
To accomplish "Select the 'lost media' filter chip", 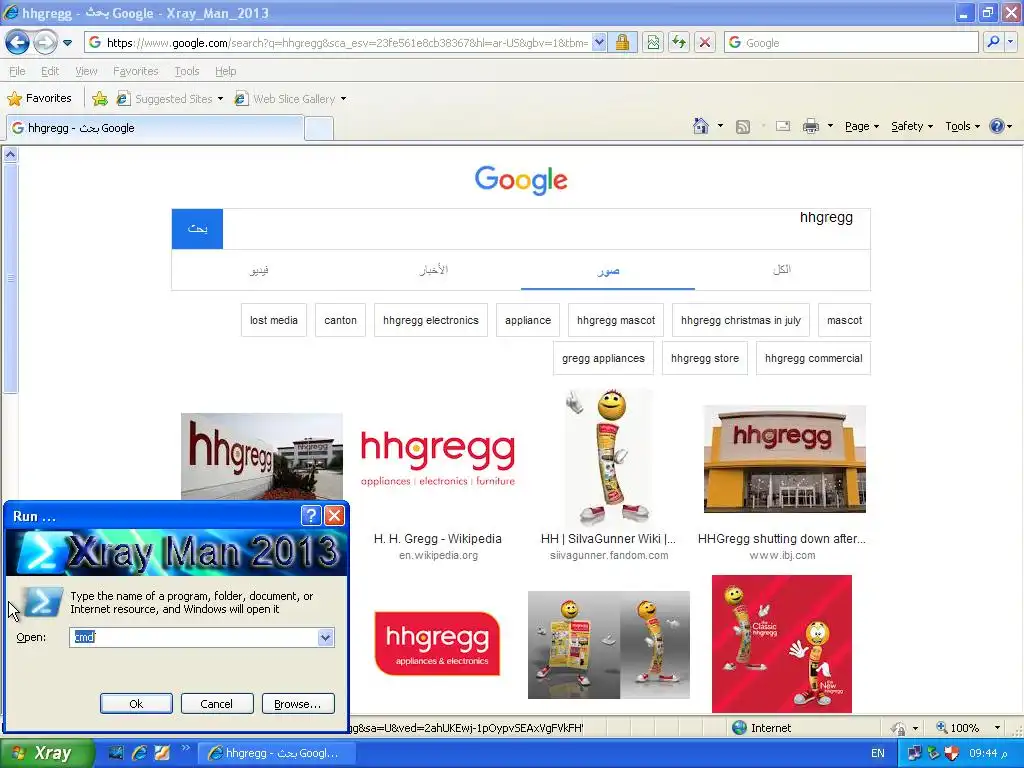I will click(x=274, y=320).
